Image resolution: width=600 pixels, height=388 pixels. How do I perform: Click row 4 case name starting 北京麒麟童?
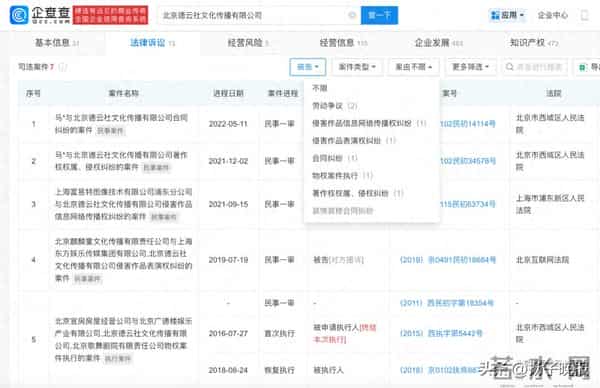123,259
